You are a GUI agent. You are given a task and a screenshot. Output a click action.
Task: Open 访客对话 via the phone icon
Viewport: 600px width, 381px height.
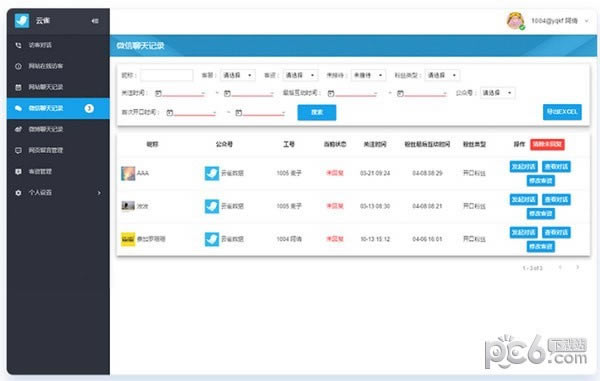18,45
